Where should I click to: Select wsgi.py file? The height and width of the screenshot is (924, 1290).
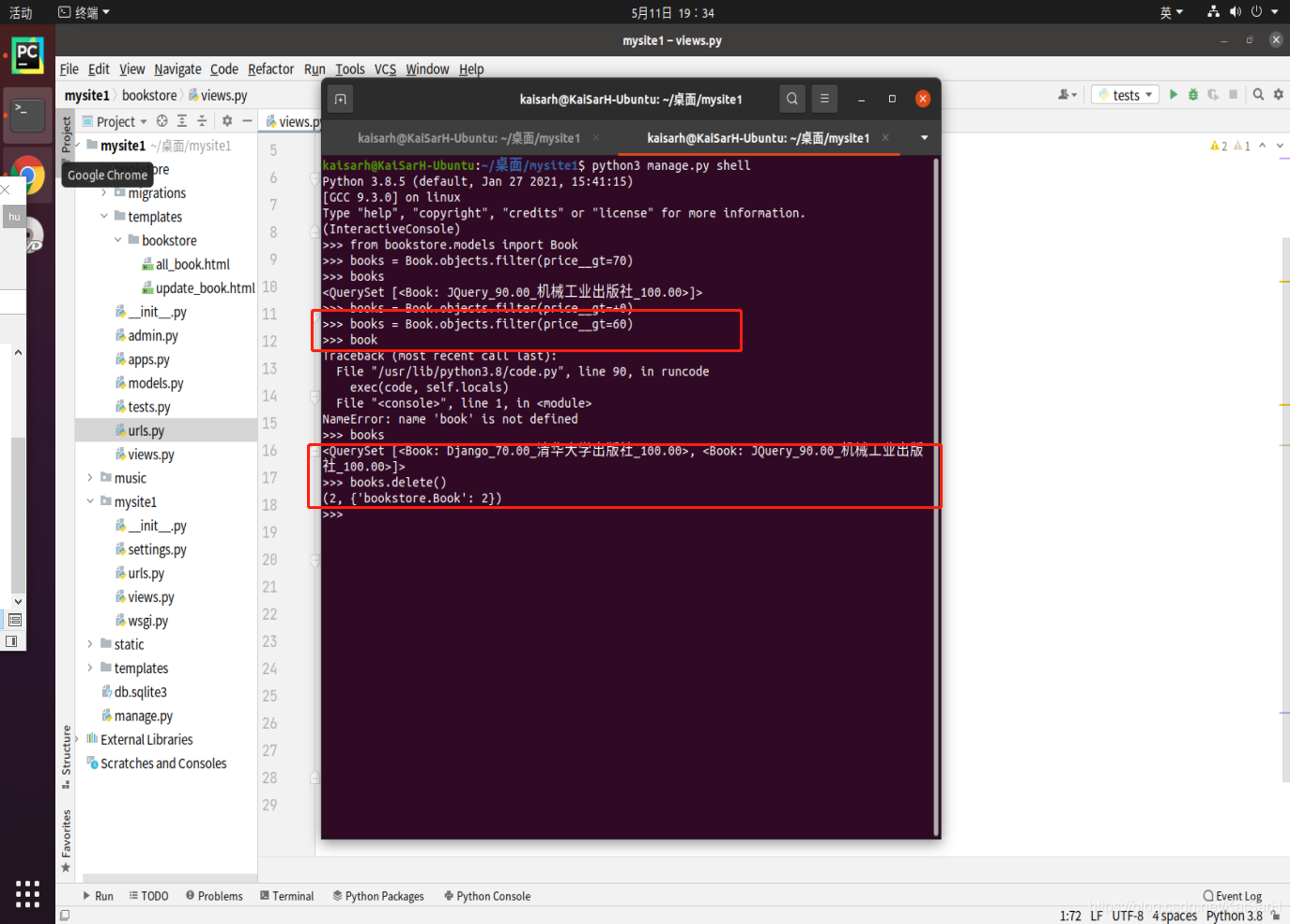[141, 621]
